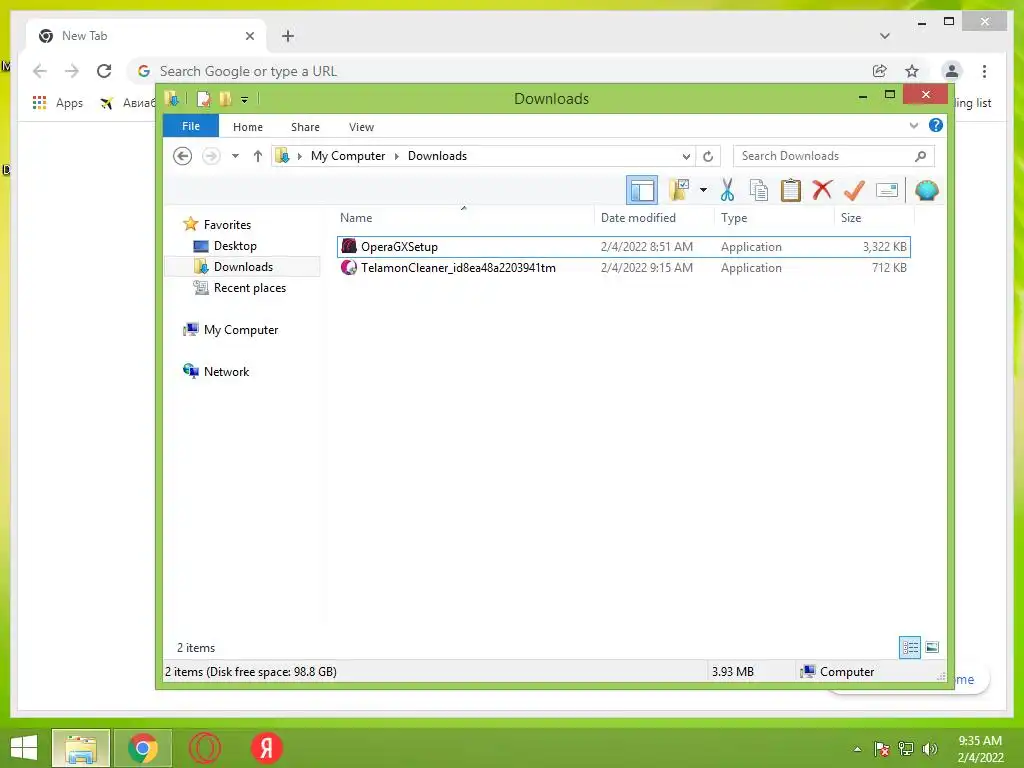Click the folder options toolbar icon
Image resolution: width=1024 pixels, height=768 pixels.
(679, 190)
